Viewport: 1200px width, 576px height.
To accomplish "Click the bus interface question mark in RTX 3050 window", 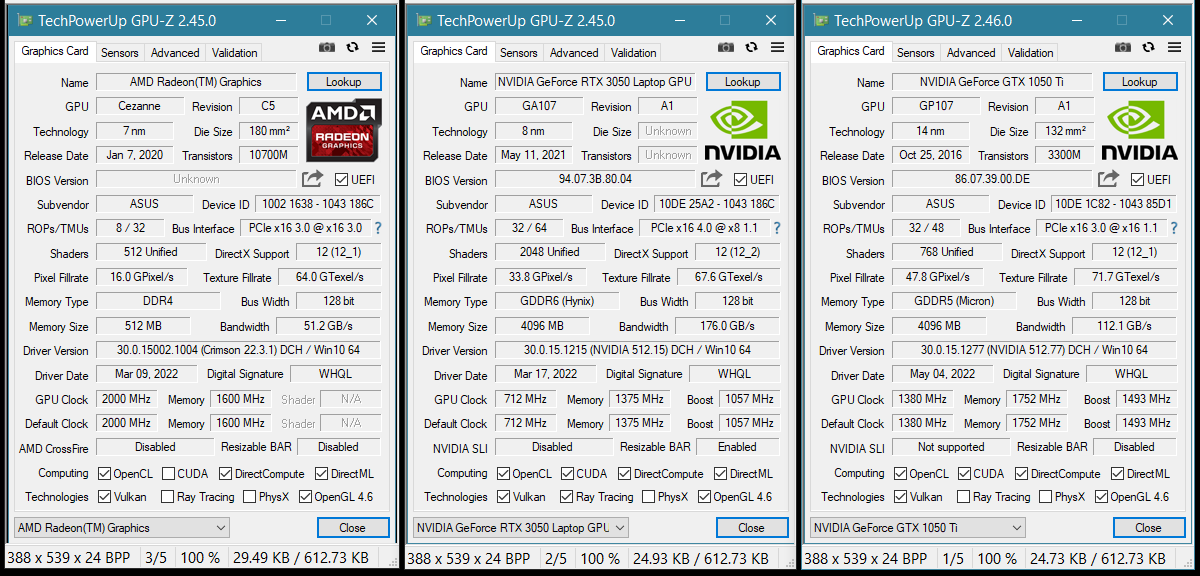I will tap(777, 228).
